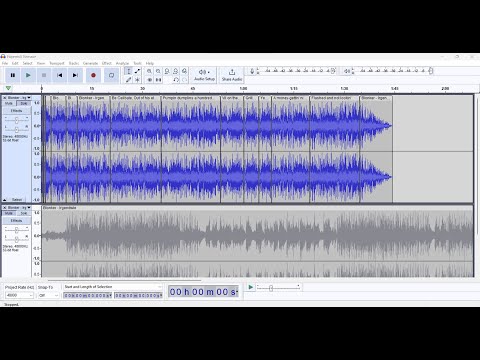Mute the first (blue) track
The width and height of the screenshot is (480, 360).
tap(9, 104)
